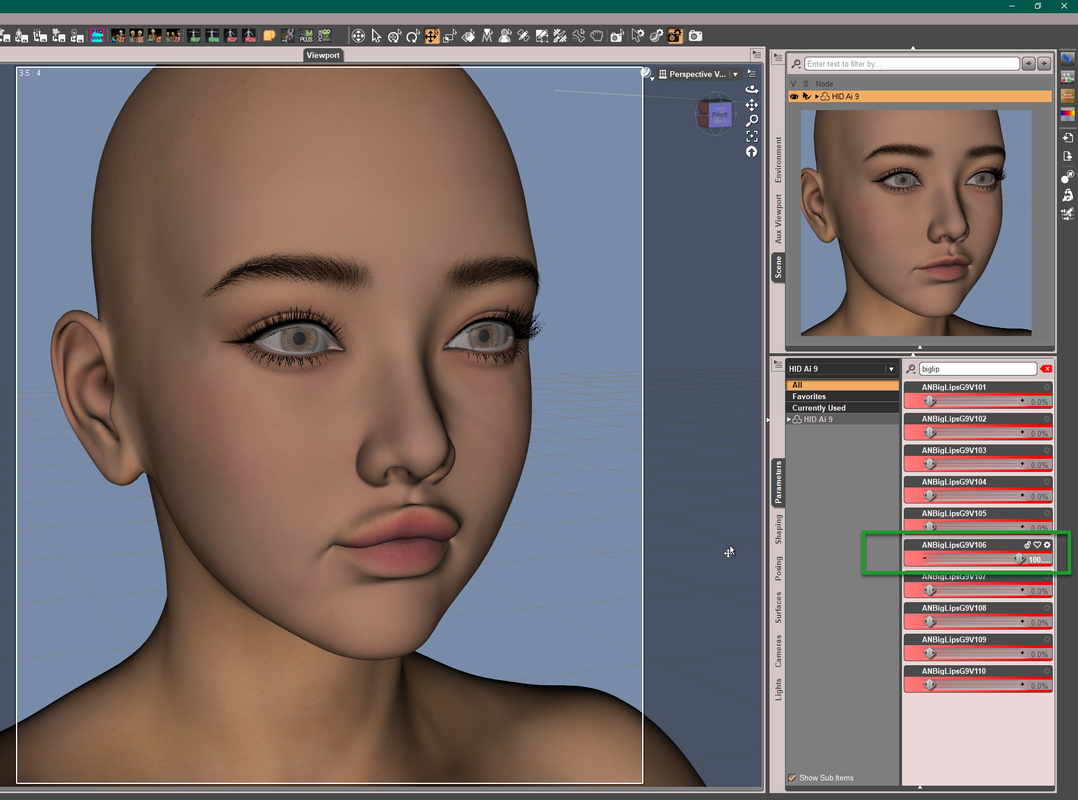Click previous filter arrow in Scene pane
The height and width of the screenshot is (800, 1078).
1028,64
